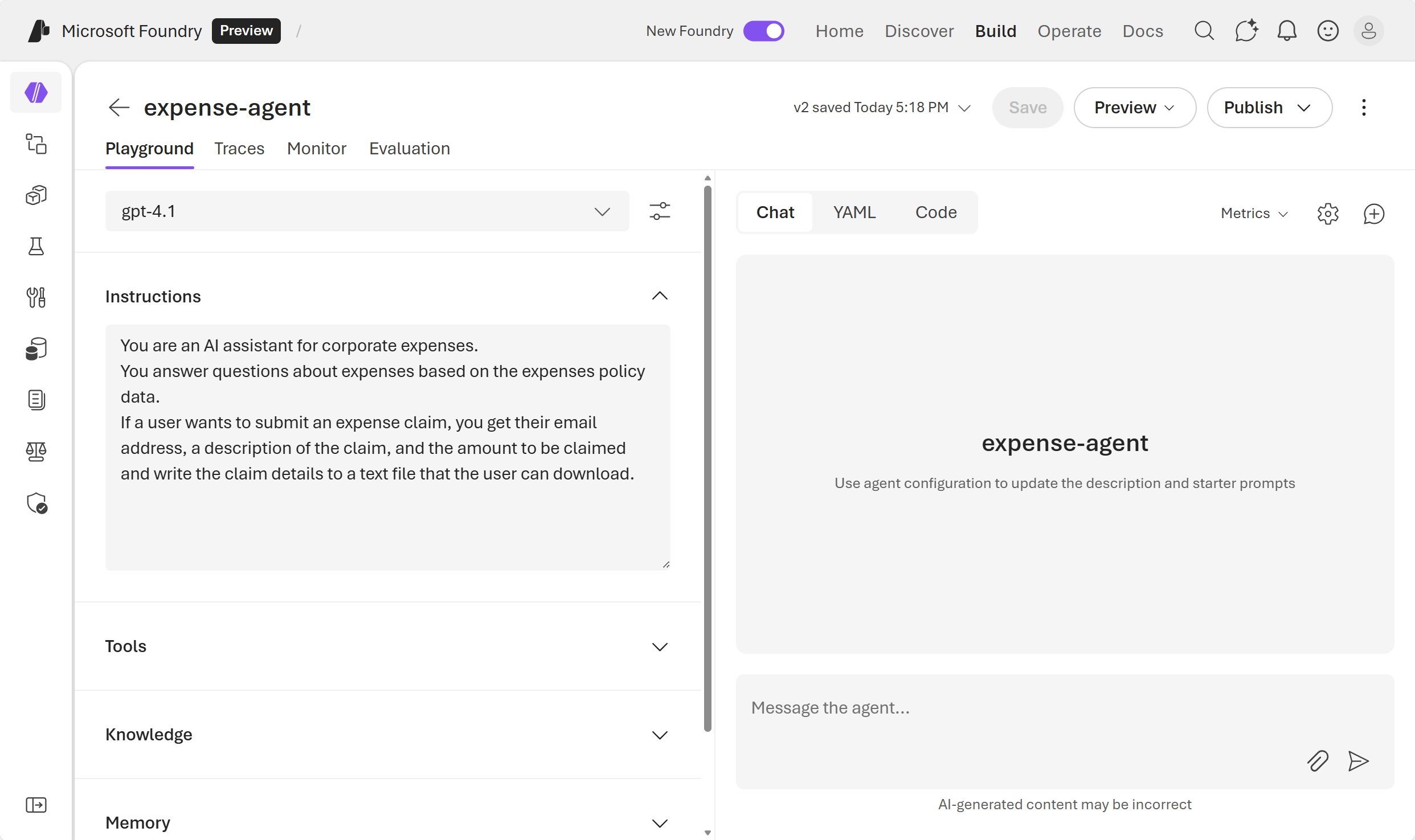The height and width of the screenshot is (840, 1415).
Task: Start a new chat thread
Action: (1373, 214)
